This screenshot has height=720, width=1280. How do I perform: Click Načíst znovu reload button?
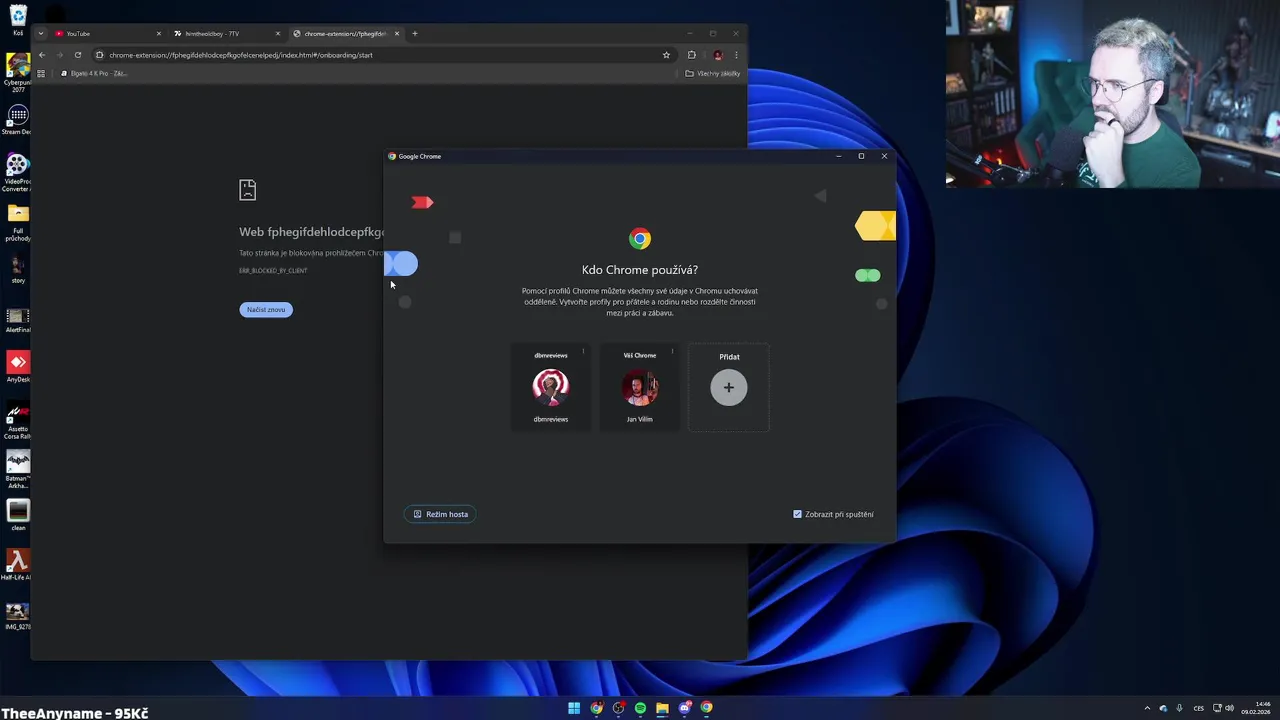(x=266, y=309)
